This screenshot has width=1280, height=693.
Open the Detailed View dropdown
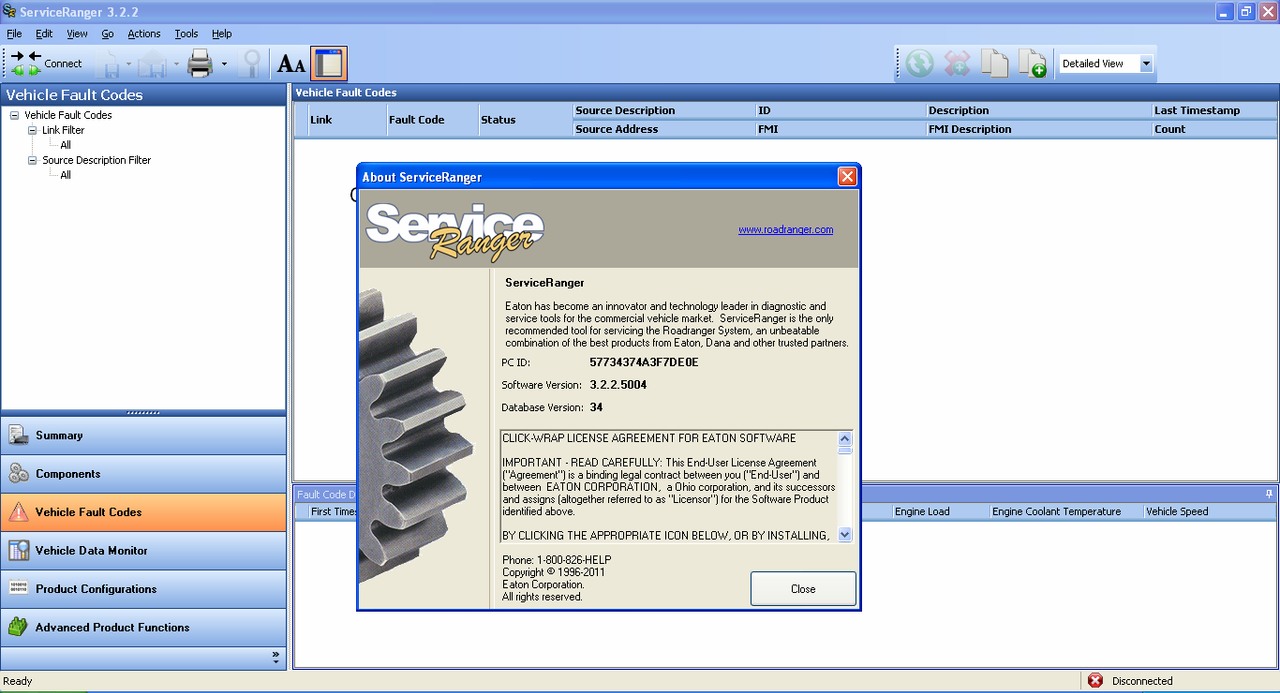coord(1146,64)
